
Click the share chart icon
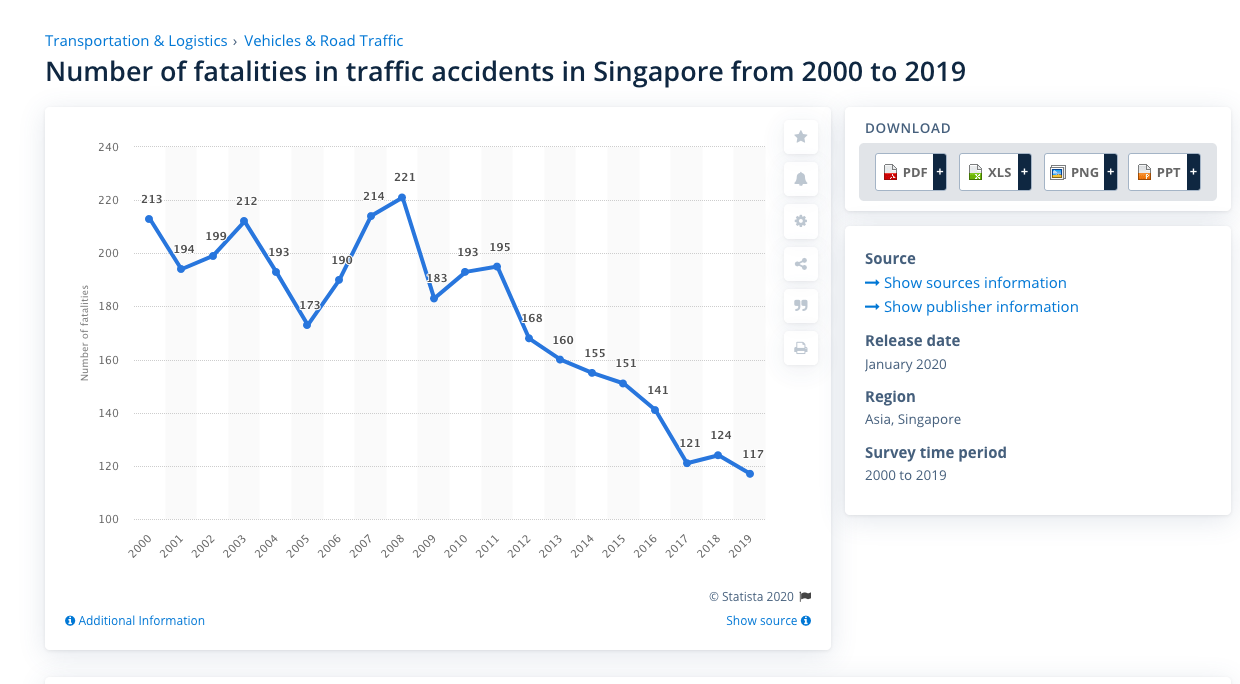click(x=800, y=264)
